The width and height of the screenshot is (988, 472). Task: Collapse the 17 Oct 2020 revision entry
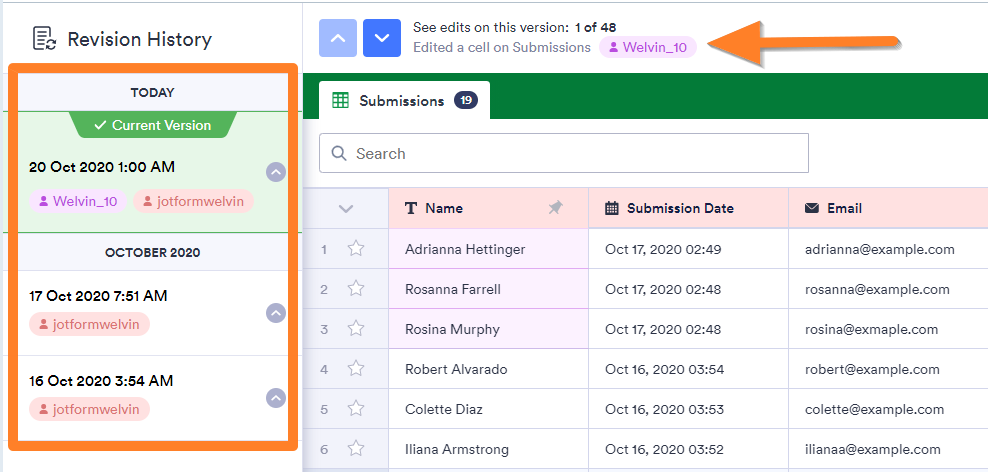(x=276, y=313)
